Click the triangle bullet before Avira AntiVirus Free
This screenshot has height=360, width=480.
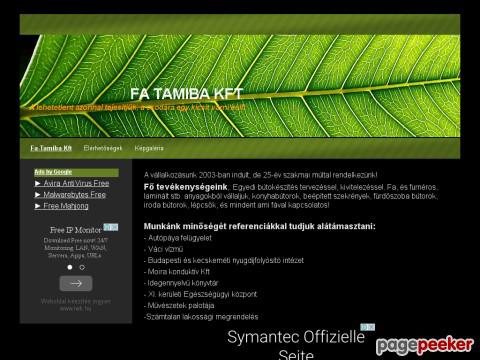(38, 183)
